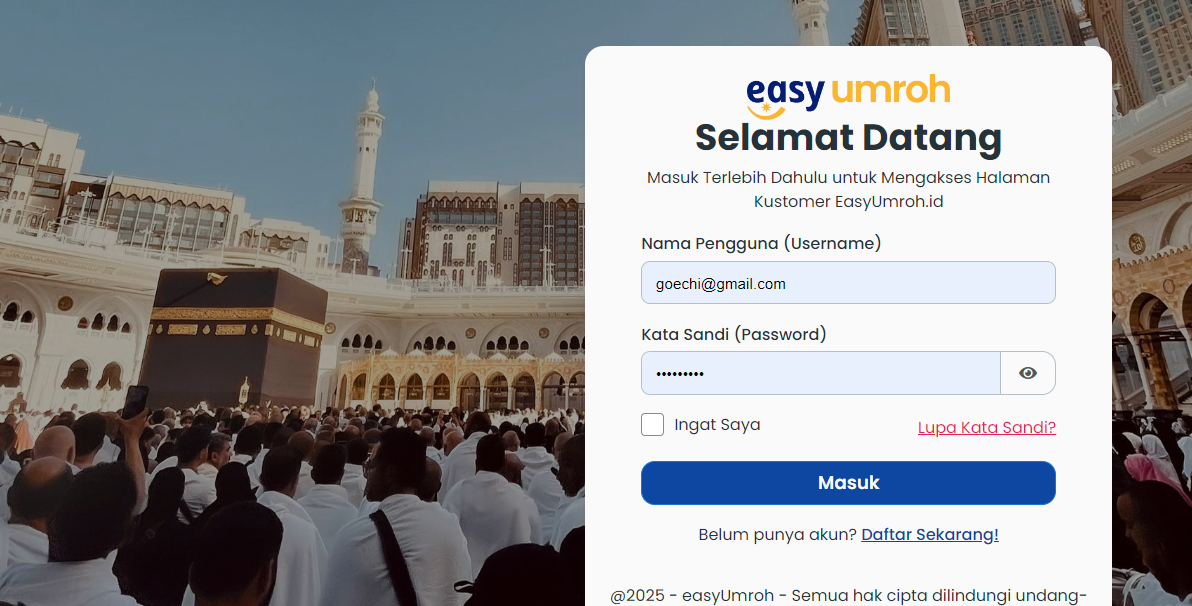Click the Masuk Terlebih Dahulu subtitle text
Viewport: 1192px width, 606px height.
(x=848, y=189)
